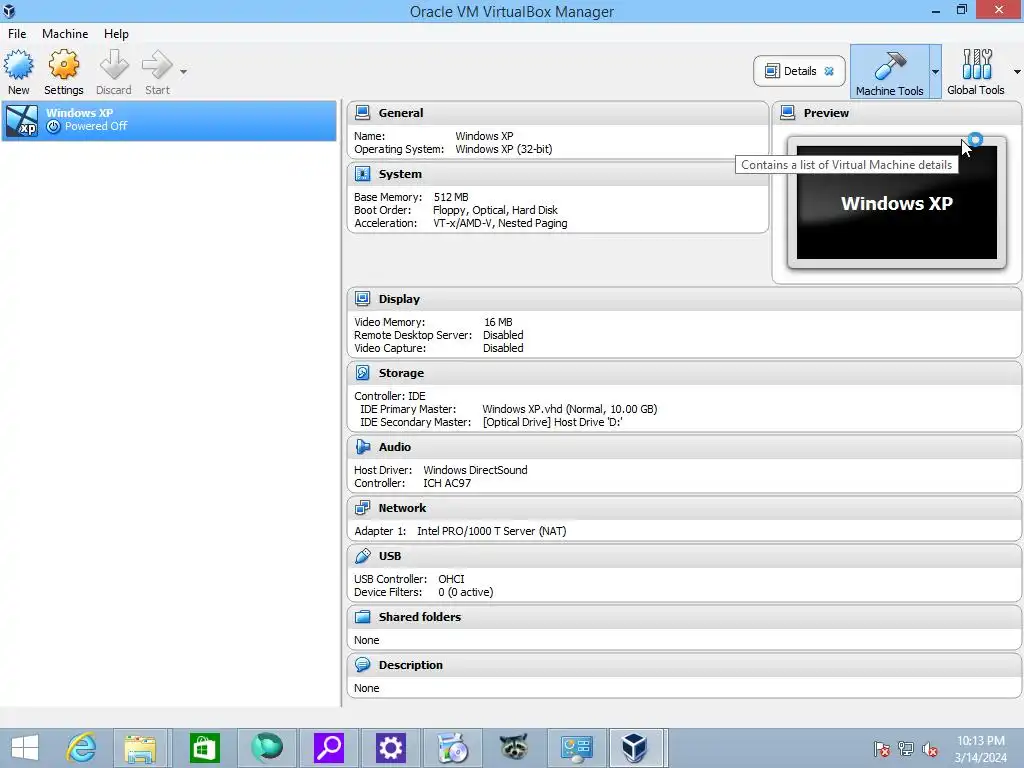Click the purple Search taskbar icon

328,748
